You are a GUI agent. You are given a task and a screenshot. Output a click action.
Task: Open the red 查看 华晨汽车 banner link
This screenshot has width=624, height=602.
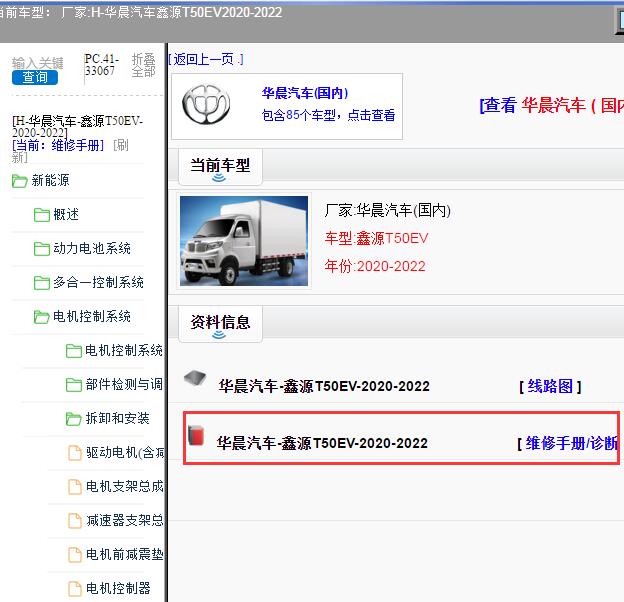552,105
